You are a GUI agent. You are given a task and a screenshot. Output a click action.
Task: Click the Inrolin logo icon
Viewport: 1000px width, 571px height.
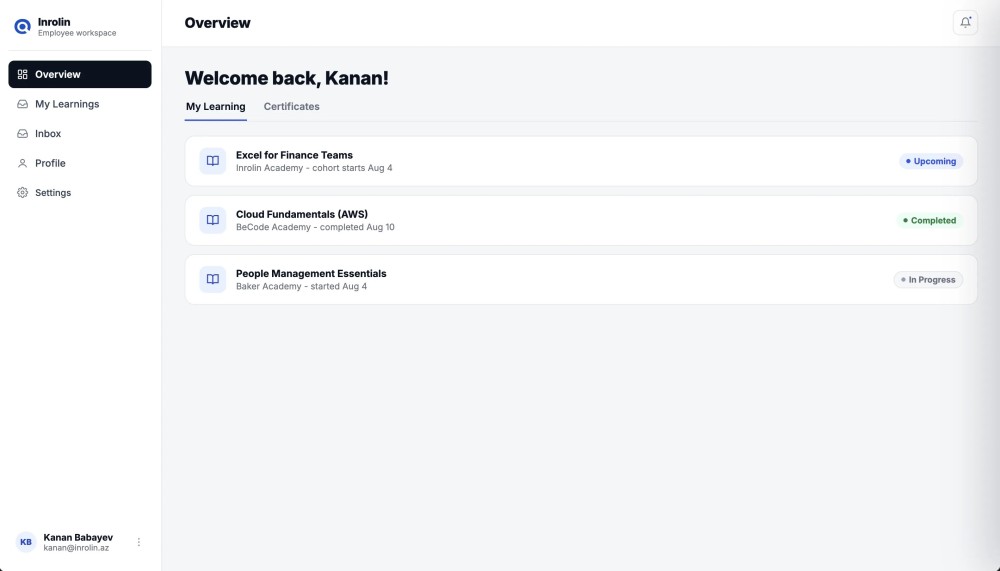click(22, 27)
